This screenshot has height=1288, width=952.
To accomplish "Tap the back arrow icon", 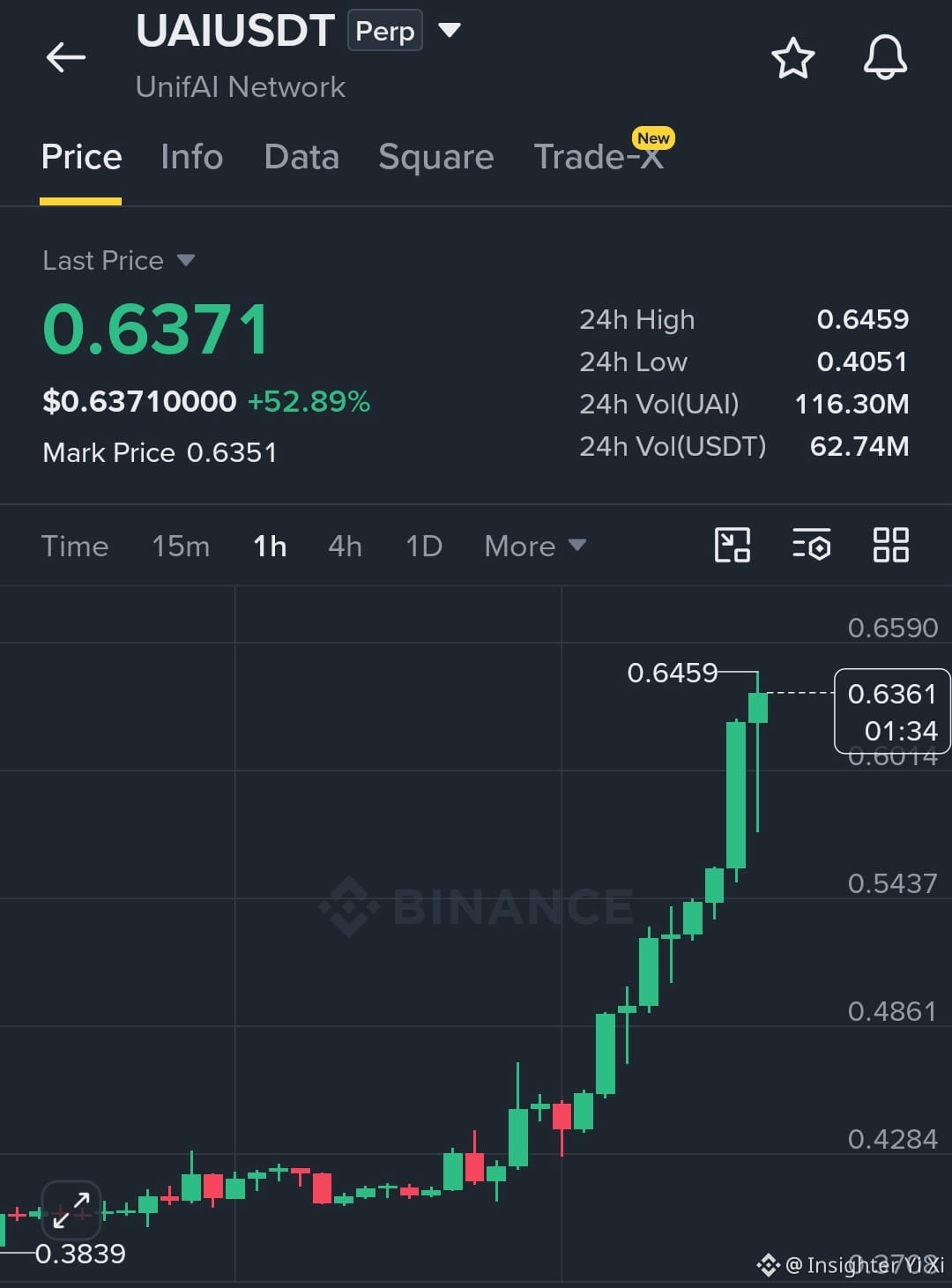I will 66,58.
